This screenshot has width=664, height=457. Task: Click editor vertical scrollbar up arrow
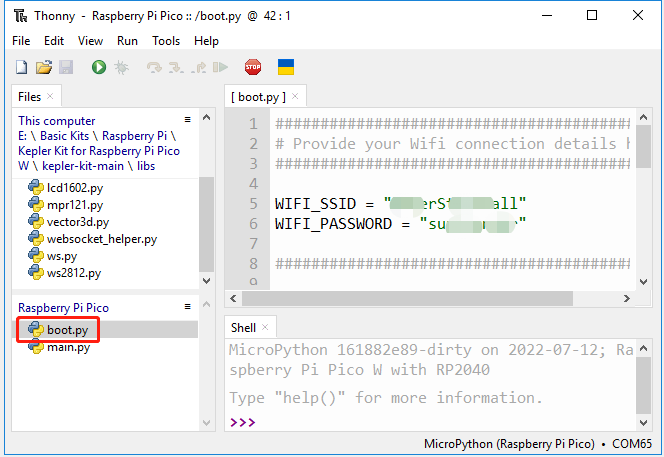(644, 117)
